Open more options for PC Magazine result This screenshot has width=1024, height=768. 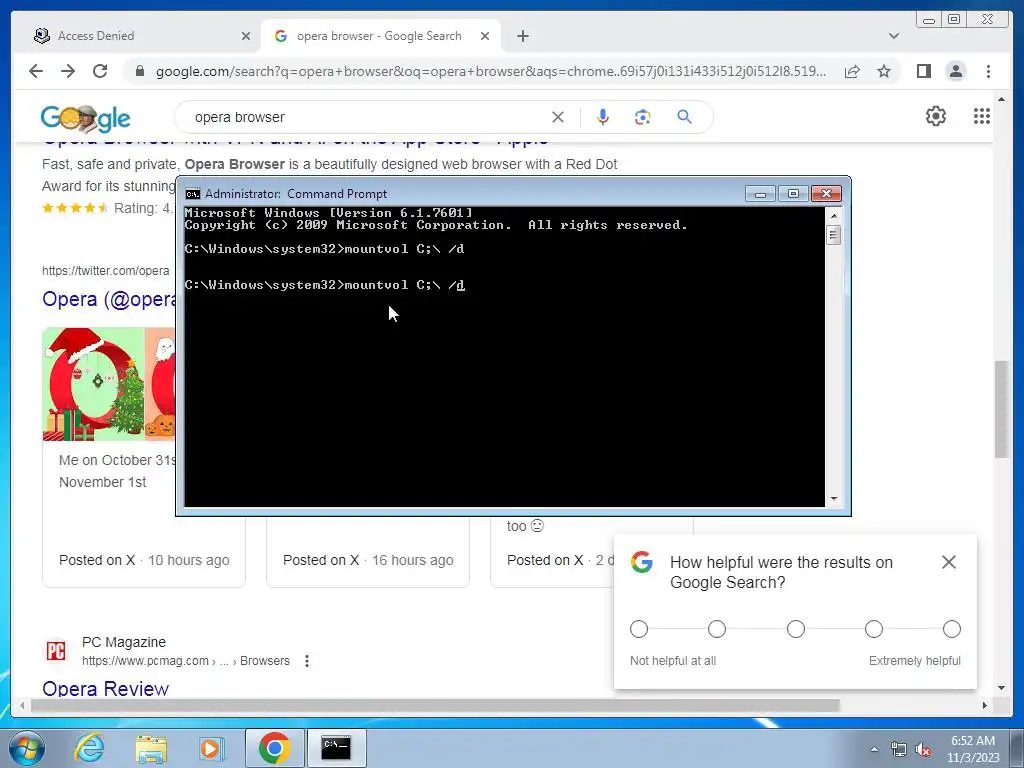pos(307,661)
